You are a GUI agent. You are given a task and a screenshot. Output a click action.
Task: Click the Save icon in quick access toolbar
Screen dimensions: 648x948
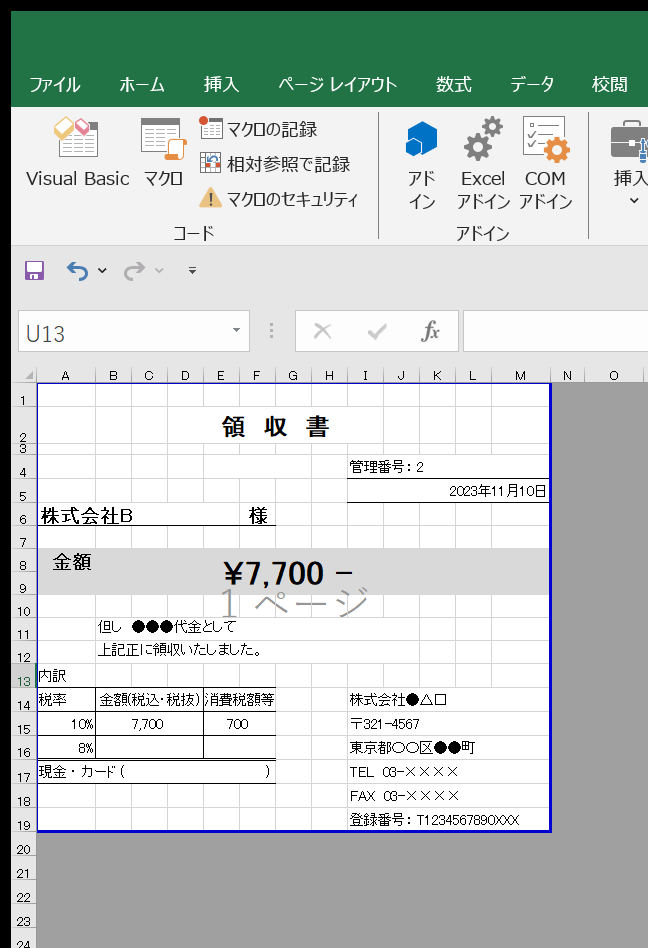pyautogui.click(x=34, y=271)
